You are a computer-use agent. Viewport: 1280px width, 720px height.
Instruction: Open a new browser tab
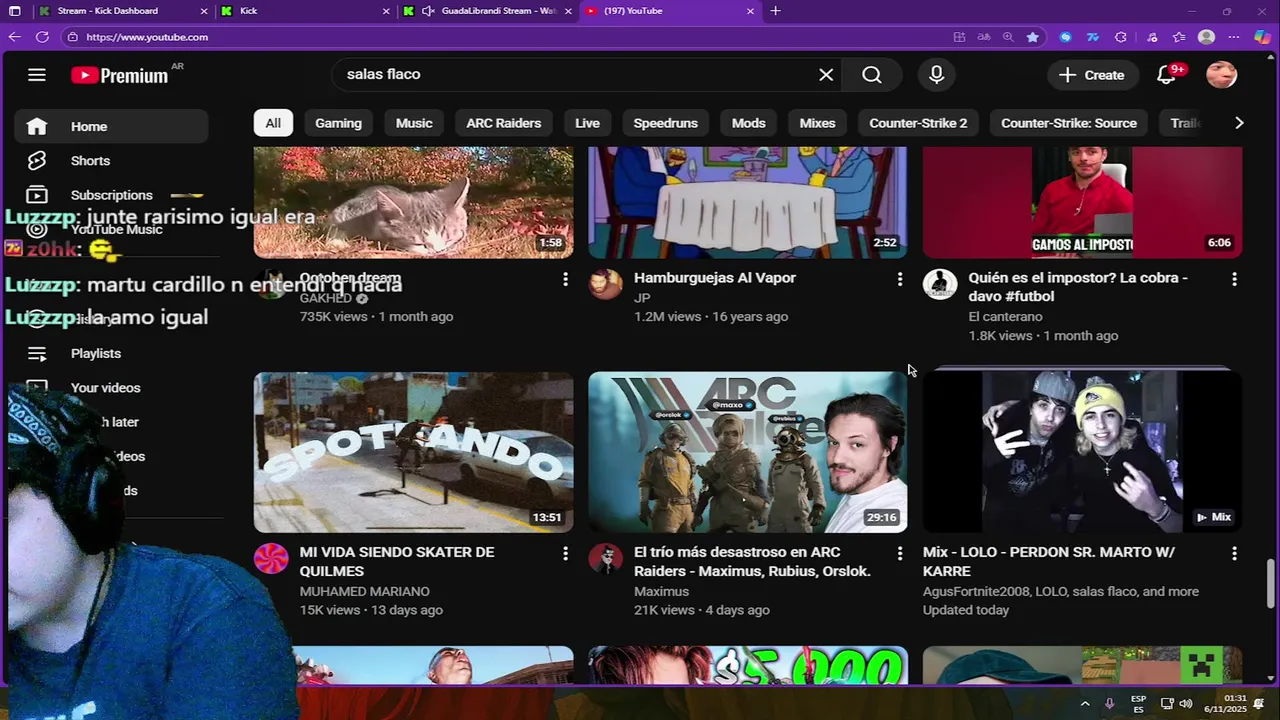coord(775,11)
